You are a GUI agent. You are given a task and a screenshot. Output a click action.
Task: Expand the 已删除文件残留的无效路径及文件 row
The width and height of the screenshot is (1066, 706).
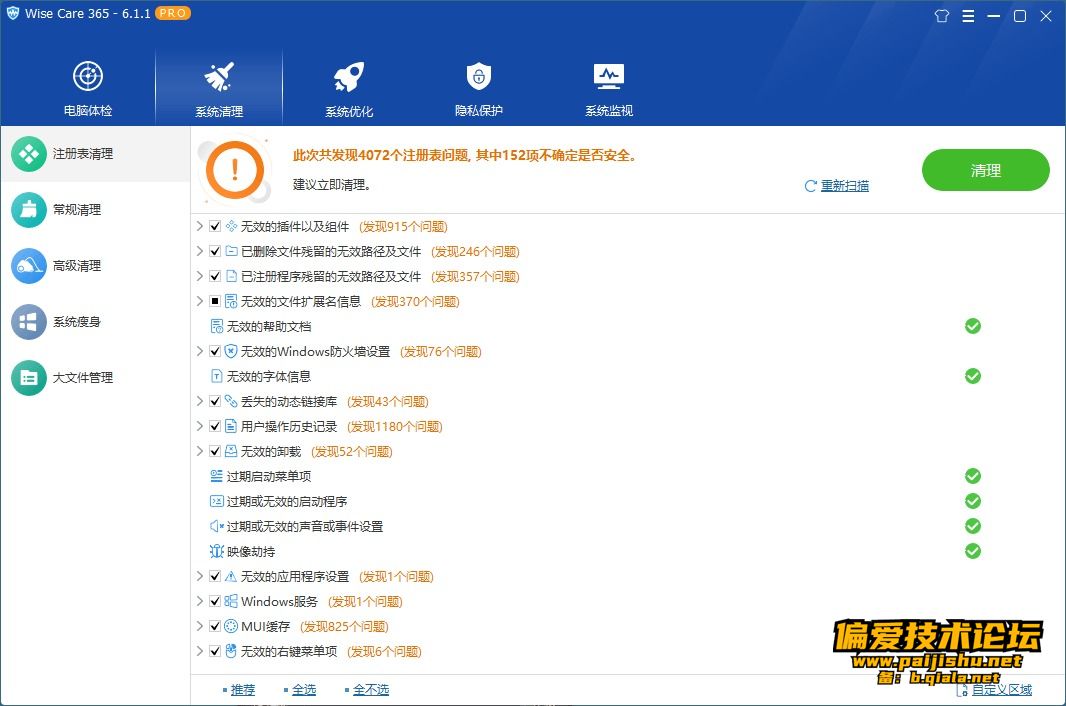click(200, 251)
